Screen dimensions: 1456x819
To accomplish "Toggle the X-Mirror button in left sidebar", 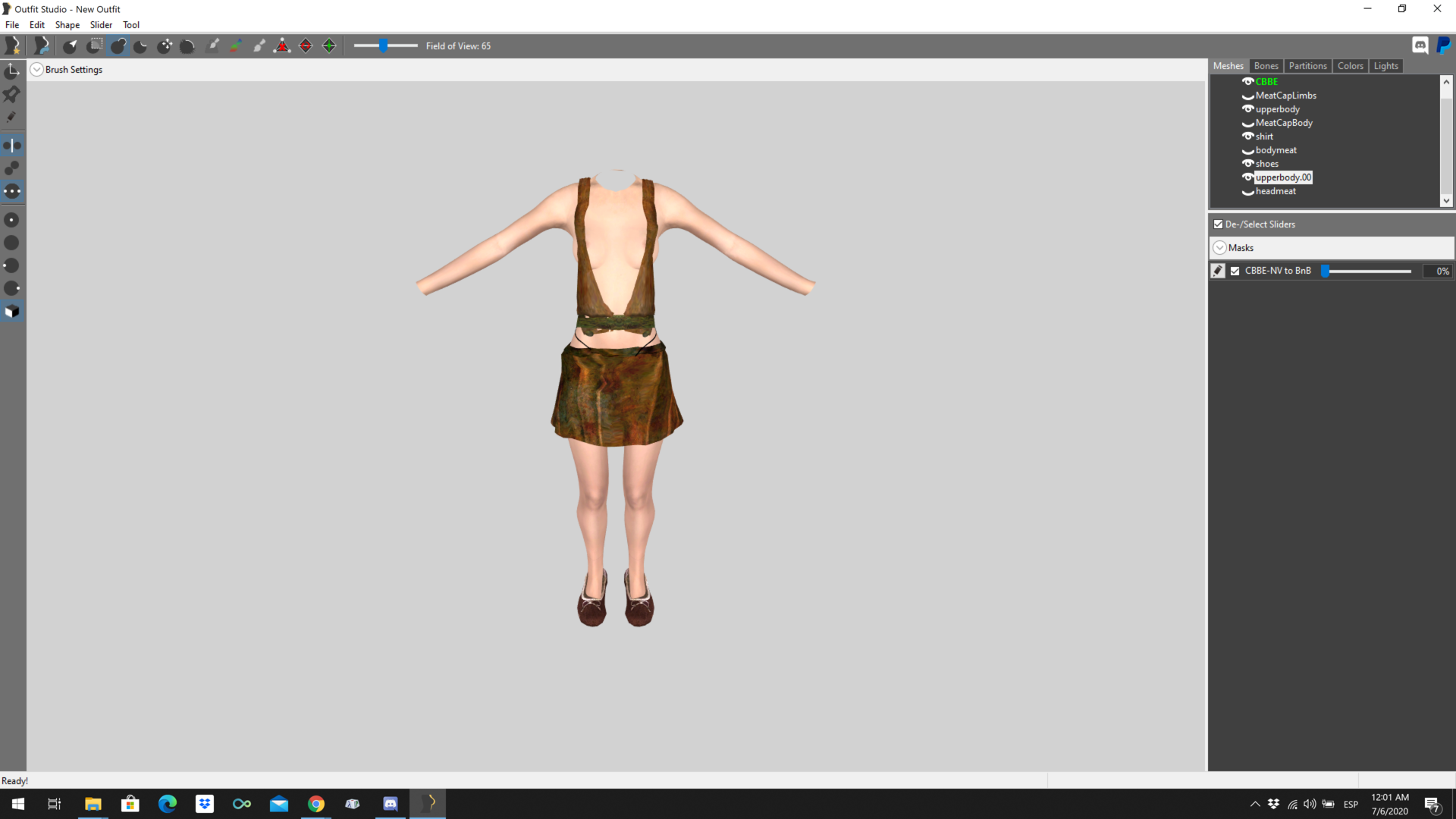I will (x=12, y=145).
